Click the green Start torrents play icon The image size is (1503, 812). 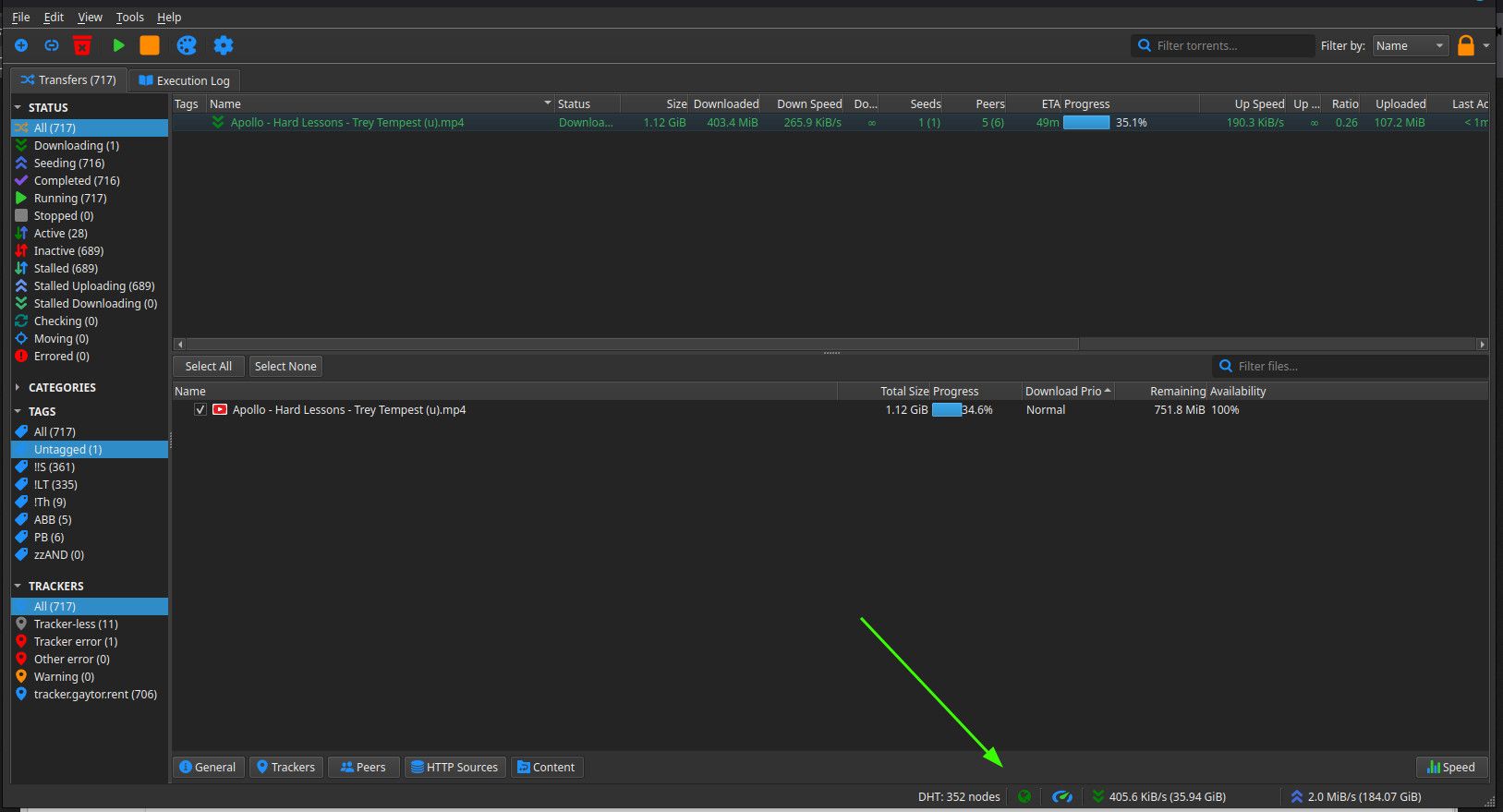tap(118, 45)
